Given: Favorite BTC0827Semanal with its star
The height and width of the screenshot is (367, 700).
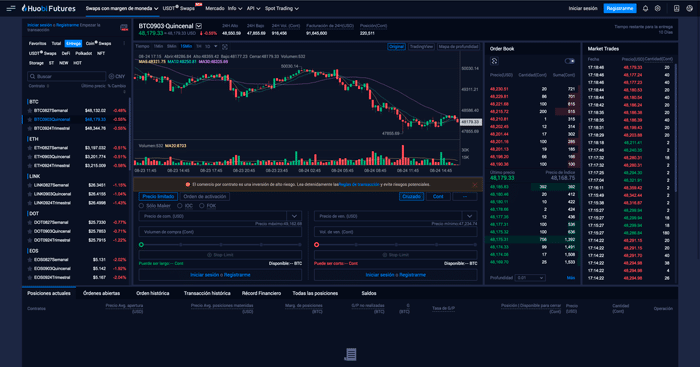Looking at the screenshot, I should [30, 110].
